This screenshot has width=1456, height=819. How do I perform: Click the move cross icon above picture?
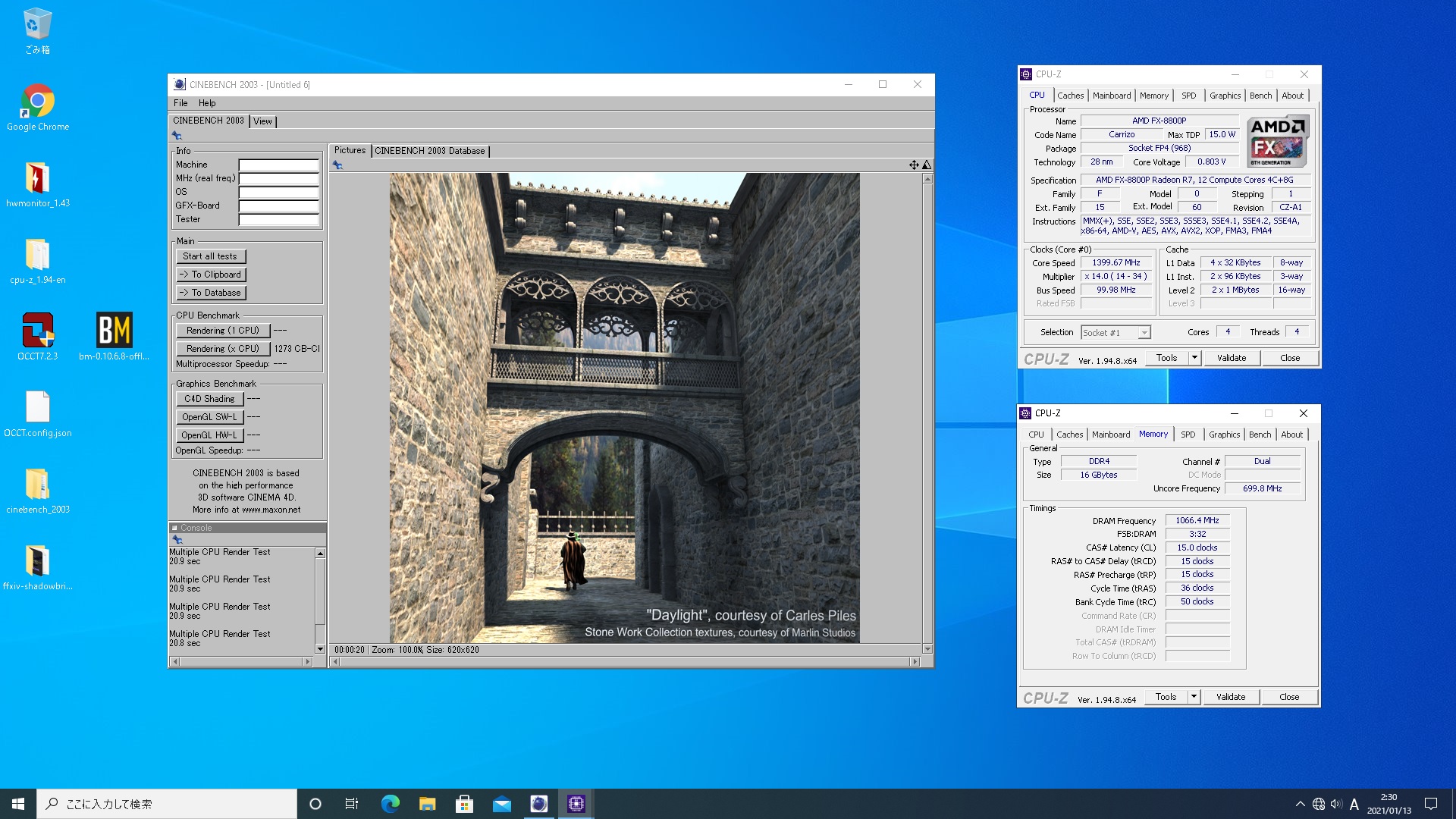point(914,165)
